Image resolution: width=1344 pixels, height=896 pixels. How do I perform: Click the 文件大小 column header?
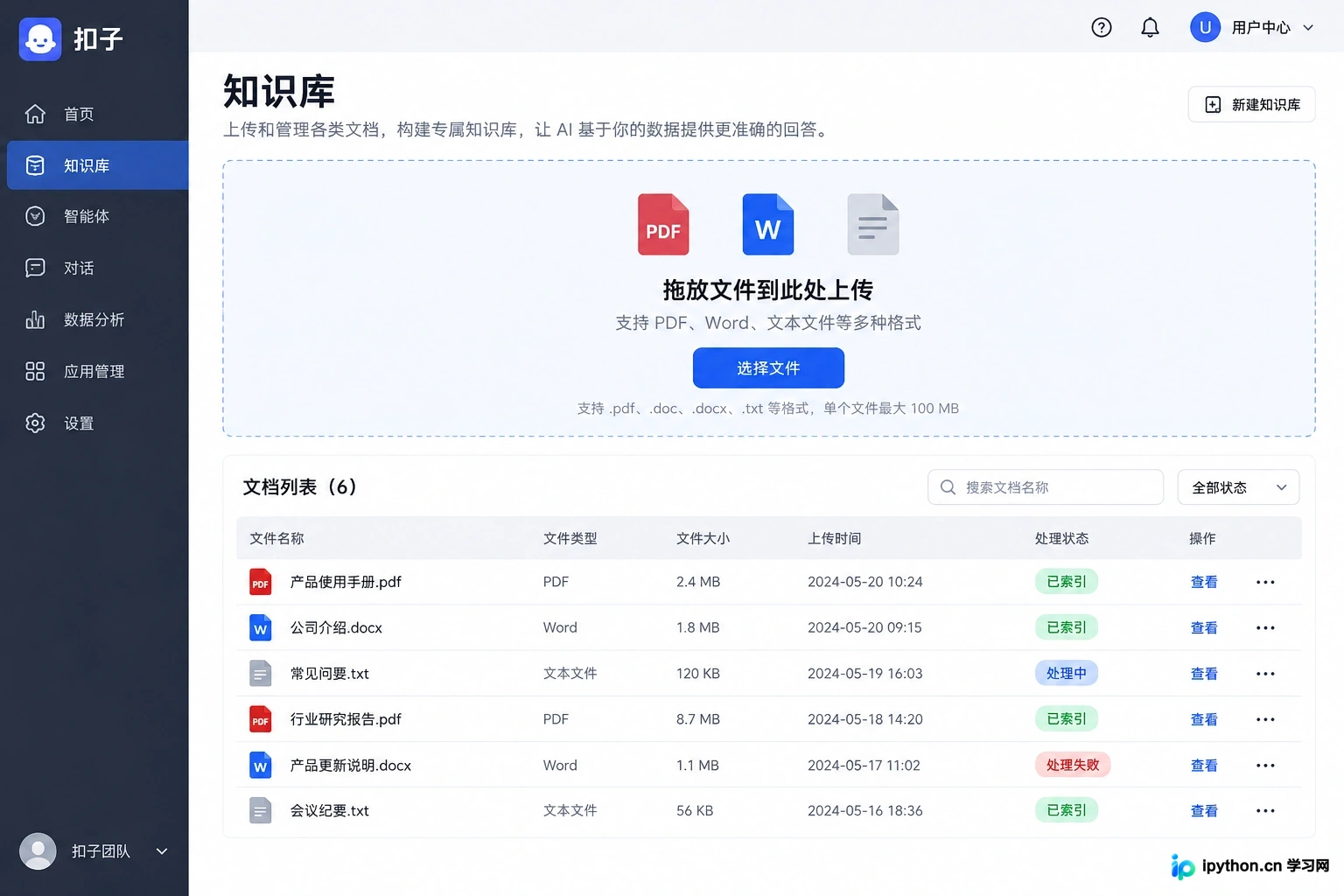703,538
